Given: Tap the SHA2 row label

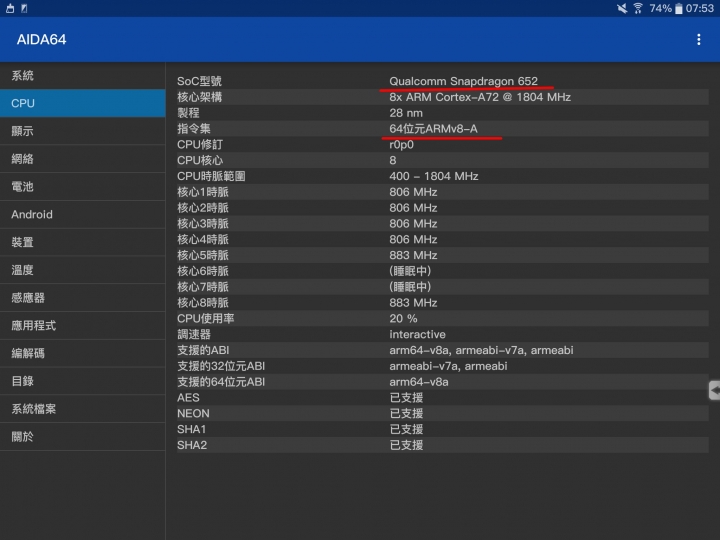Looking at the screenshot, I should (x=192, y=445).
